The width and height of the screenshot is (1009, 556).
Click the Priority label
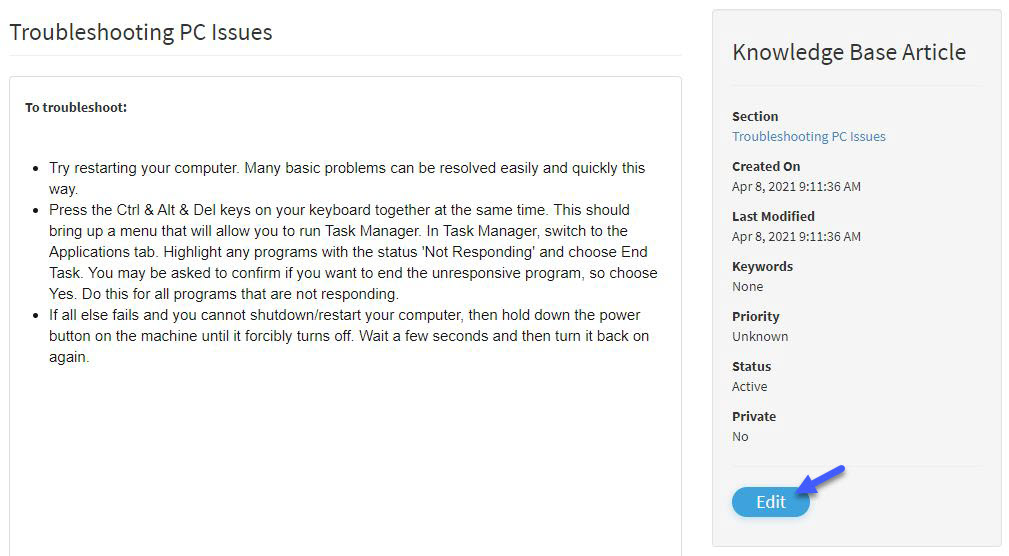tap(755, 317)
